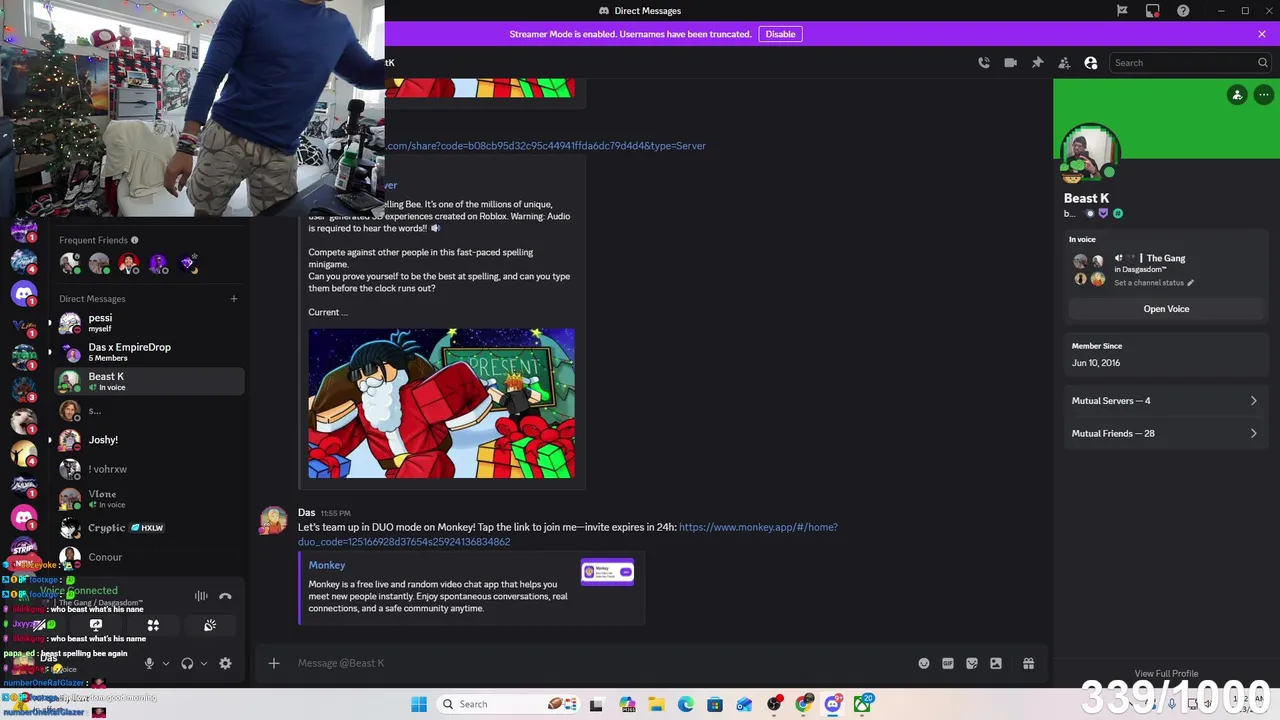Viewport: 1280px width, 720px height.
Task: Open User Settings gear
Action: [225, 663]
